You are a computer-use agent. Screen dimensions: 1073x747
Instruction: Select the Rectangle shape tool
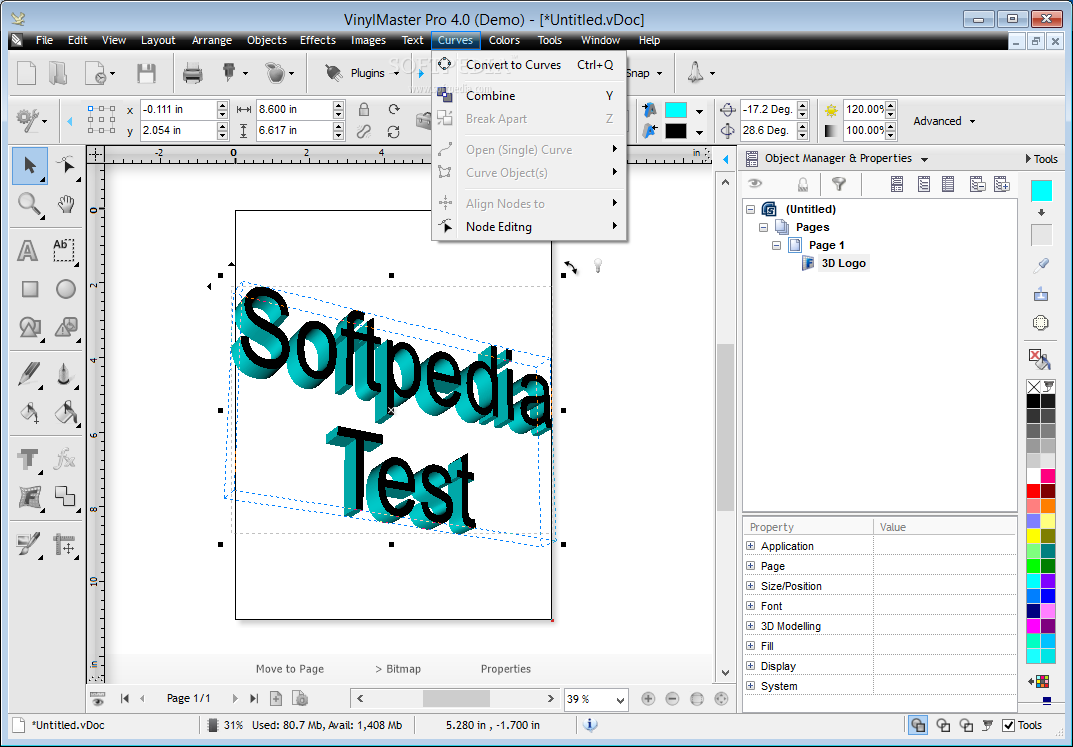click(x=29, y=289)
